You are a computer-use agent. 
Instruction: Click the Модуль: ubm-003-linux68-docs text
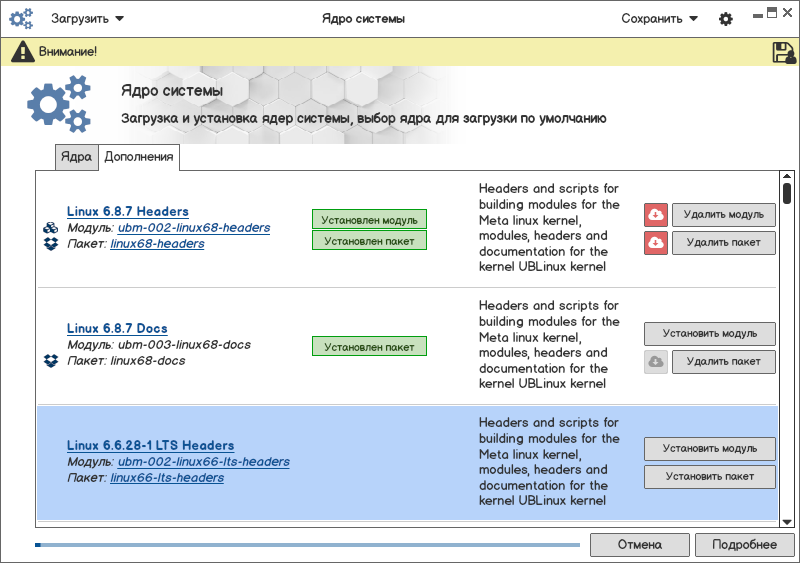[159, 345]
